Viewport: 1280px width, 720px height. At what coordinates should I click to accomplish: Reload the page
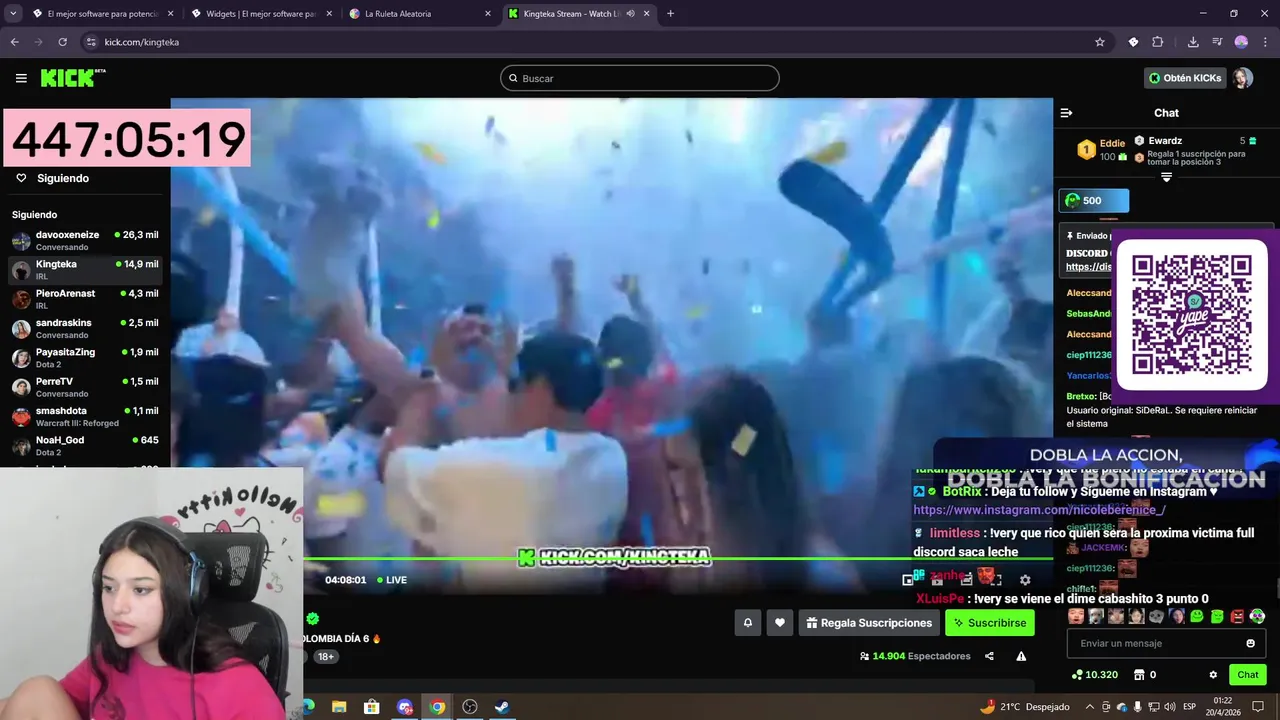(x=62, y=42)
